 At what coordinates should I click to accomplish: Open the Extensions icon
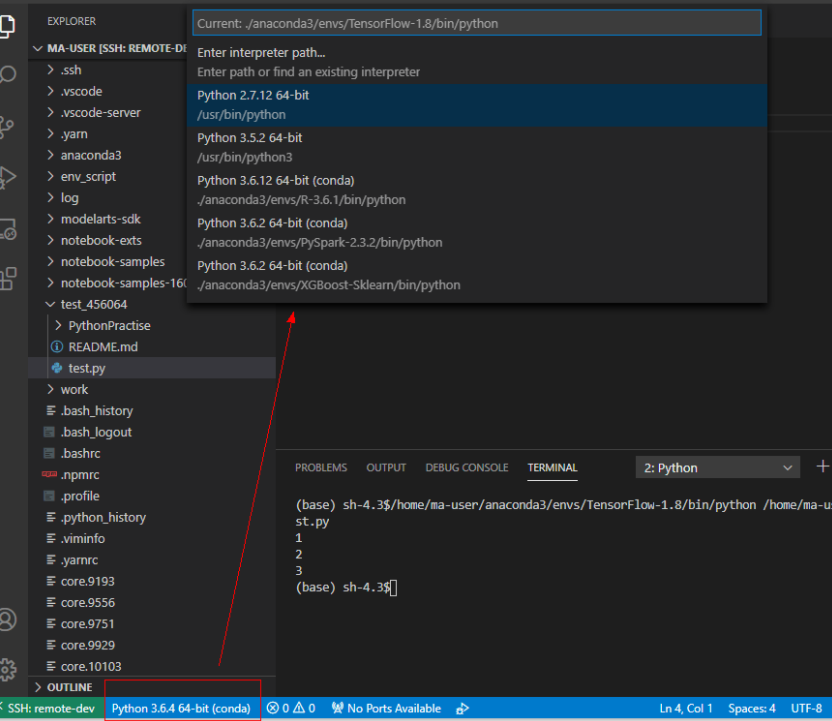(x=7, y=279)
